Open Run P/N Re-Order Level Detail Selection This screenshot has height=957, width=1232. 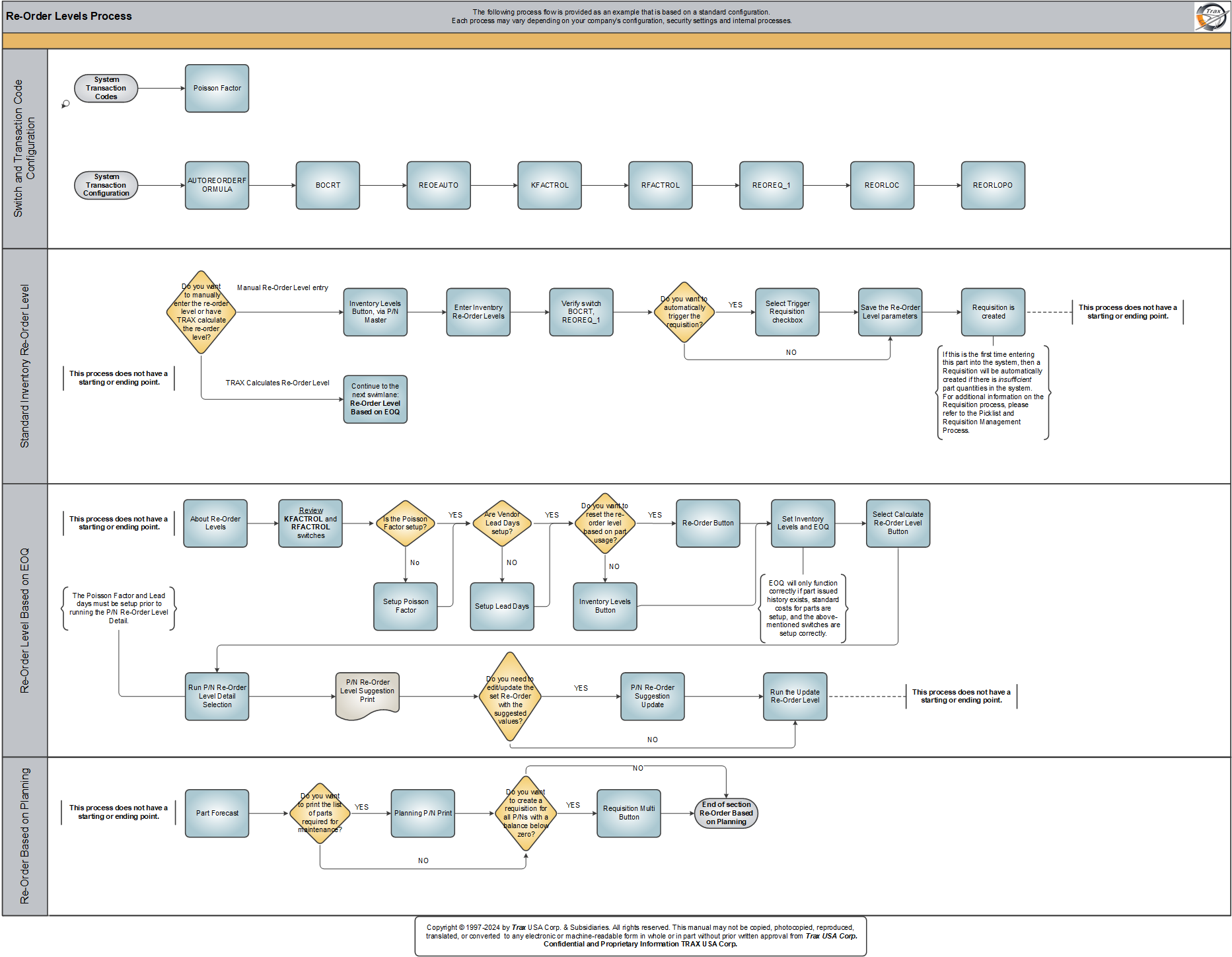[217, 697]
